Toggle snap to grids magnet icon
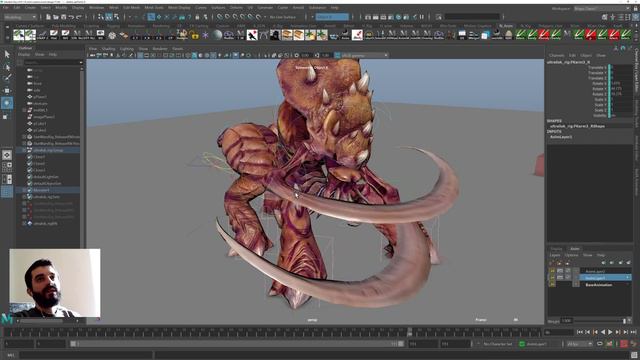This screenshot has height=360, width=640. 220,17
